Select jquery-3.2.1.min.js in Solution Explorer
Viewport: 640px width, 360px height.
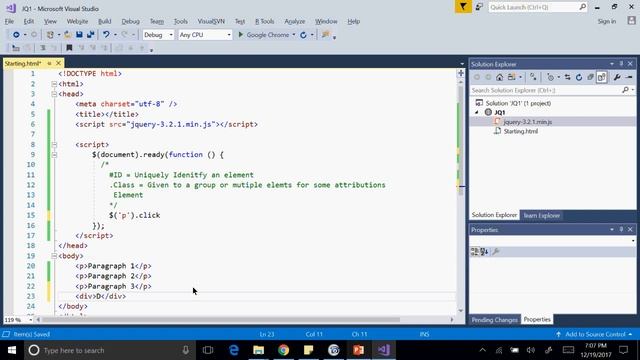[x=527, y=122]
